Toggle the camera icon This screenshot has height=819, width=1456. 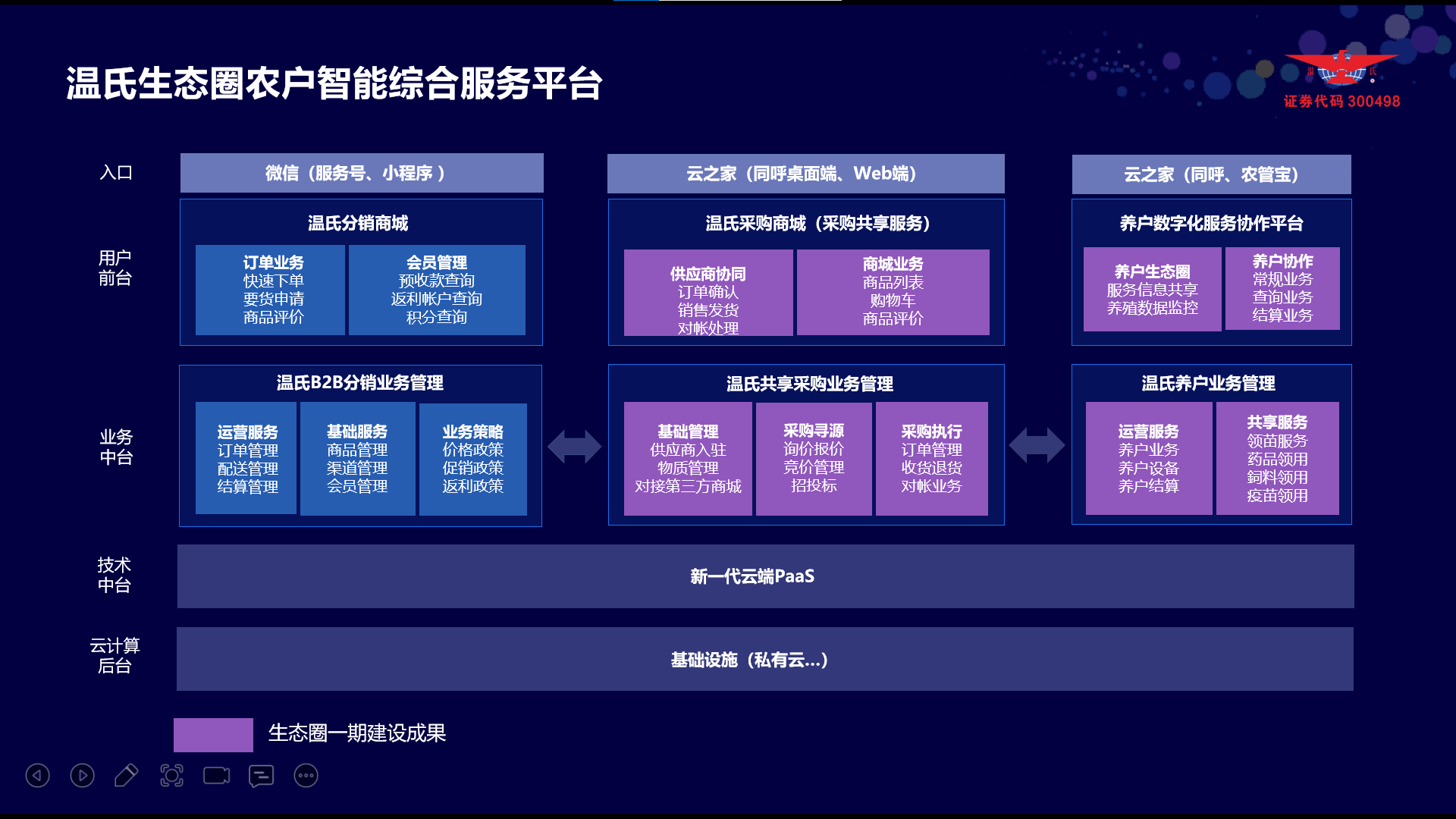click(216, 775)
